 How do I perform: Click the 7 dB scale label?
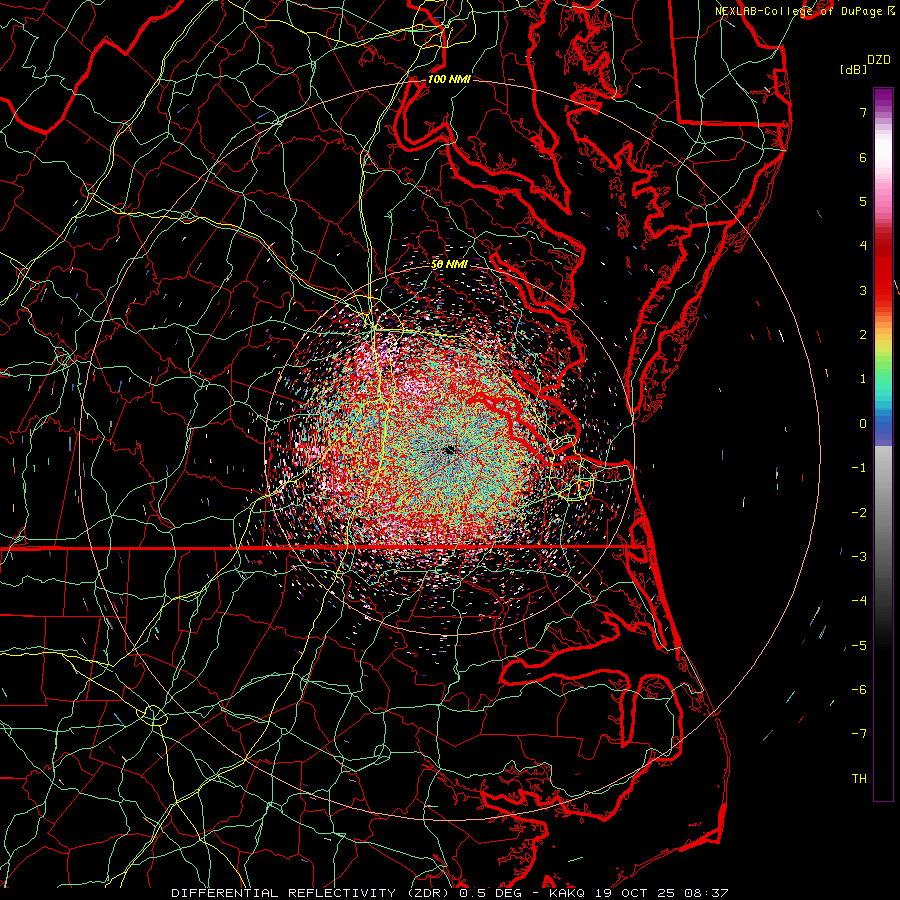[863, 112]
